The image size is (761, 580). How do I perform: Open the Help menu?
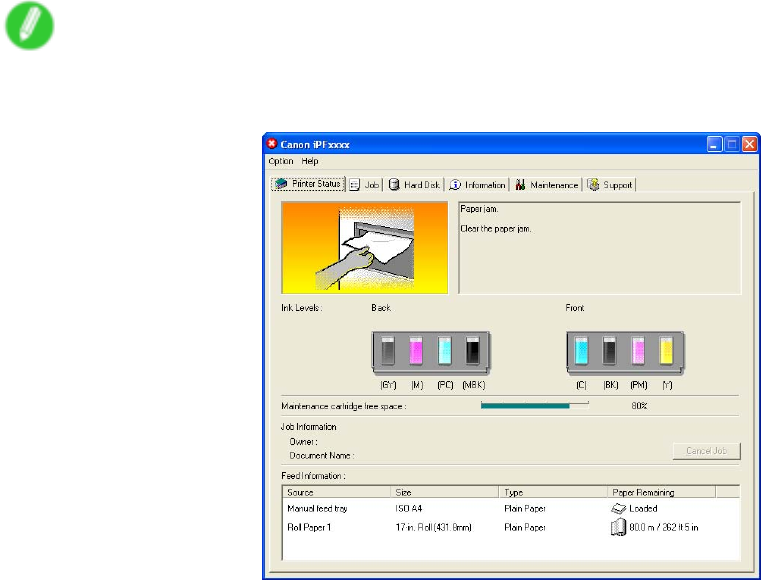(x=310, y=161)
